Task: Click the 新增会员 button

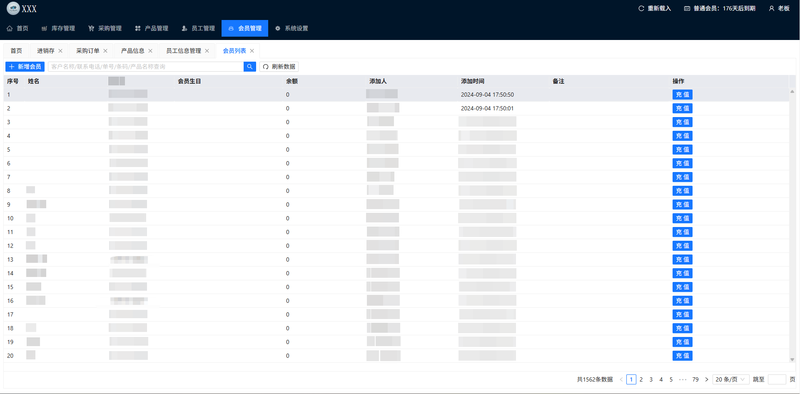Action: 25,66
